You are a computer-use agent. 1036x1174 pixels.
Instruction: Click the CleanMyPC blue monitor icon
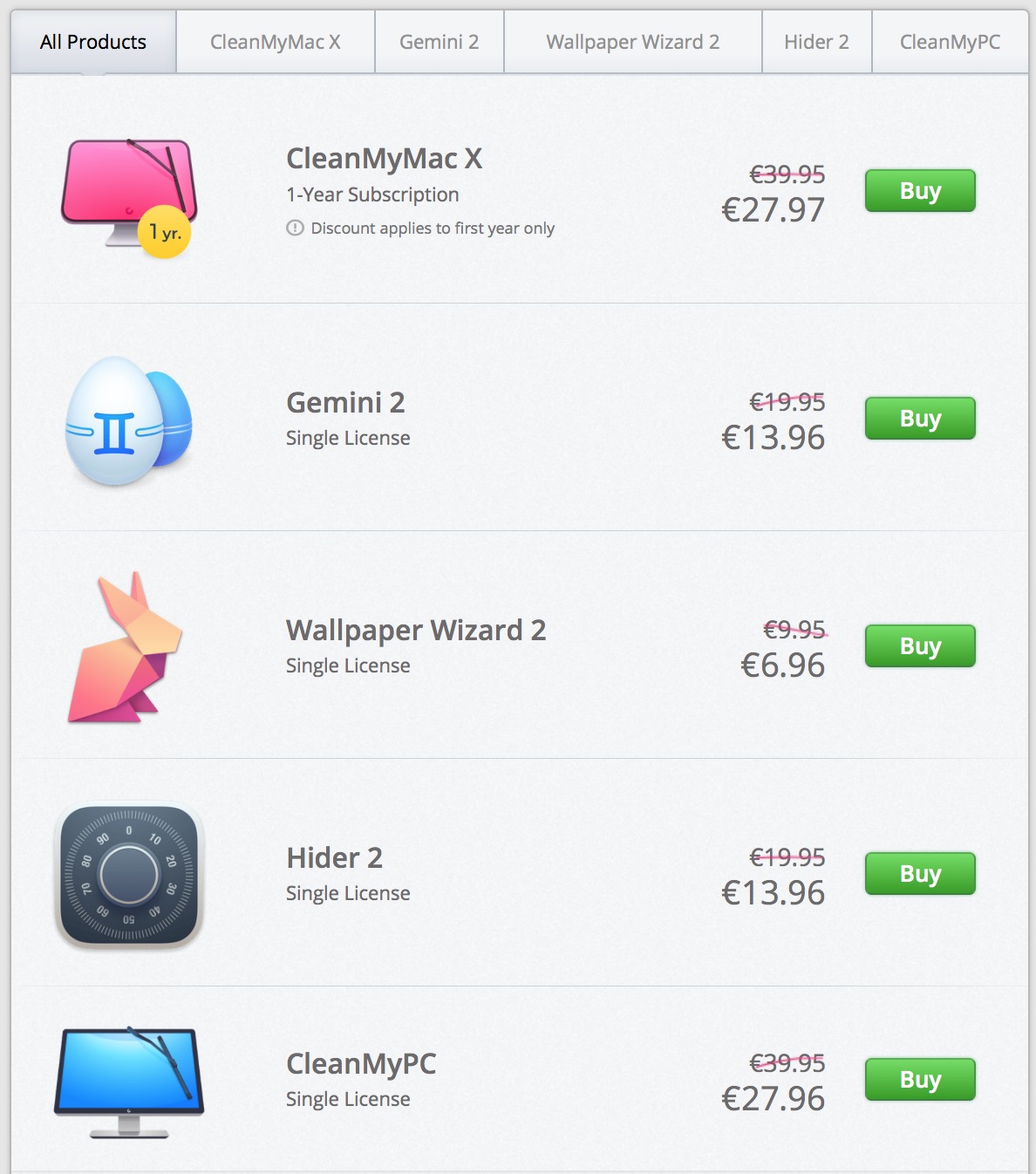(129, 1082)
